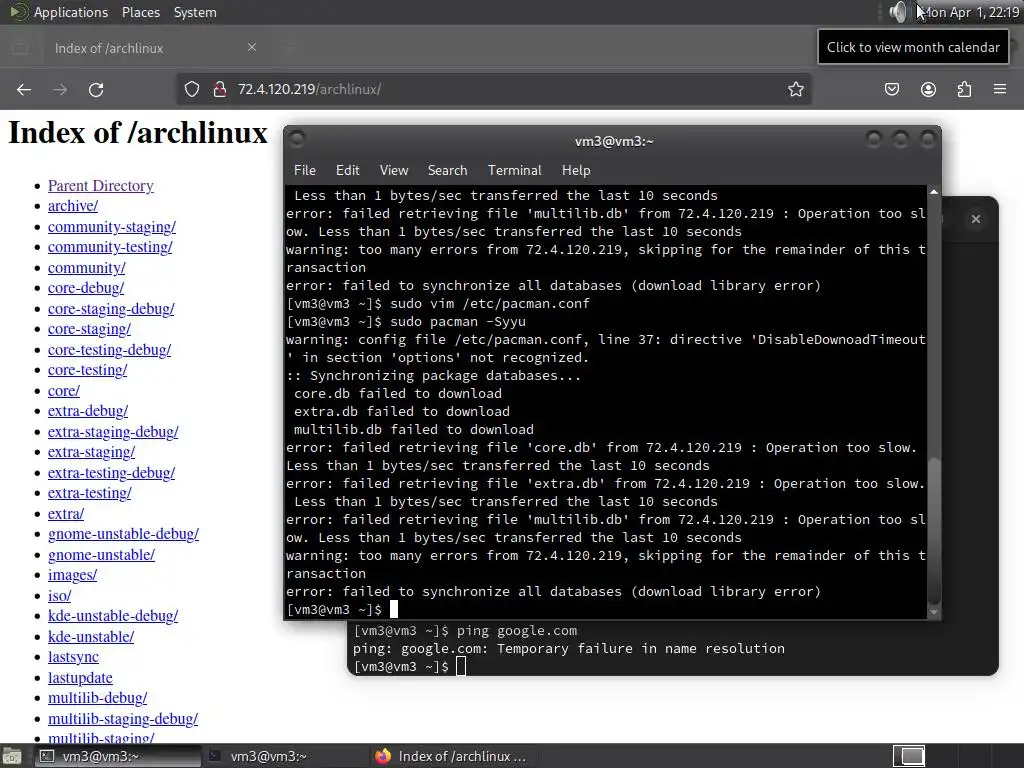Bookmark this page with the star

[x=795, y=89]
